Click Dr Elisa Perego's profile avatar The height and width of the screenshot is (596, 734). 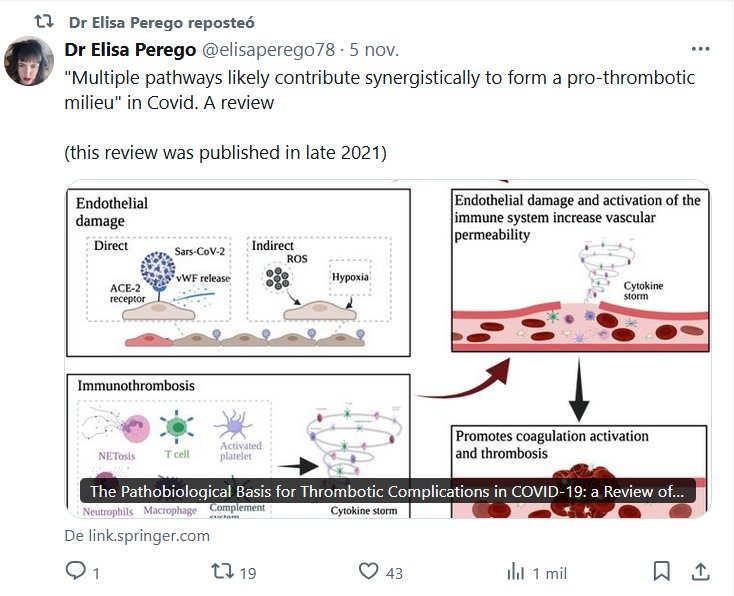(30, 62)
